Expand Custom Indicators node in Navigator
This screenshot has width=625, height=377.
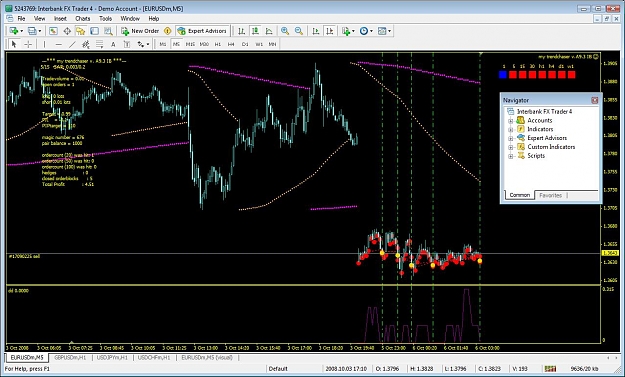tap(511, 147)
